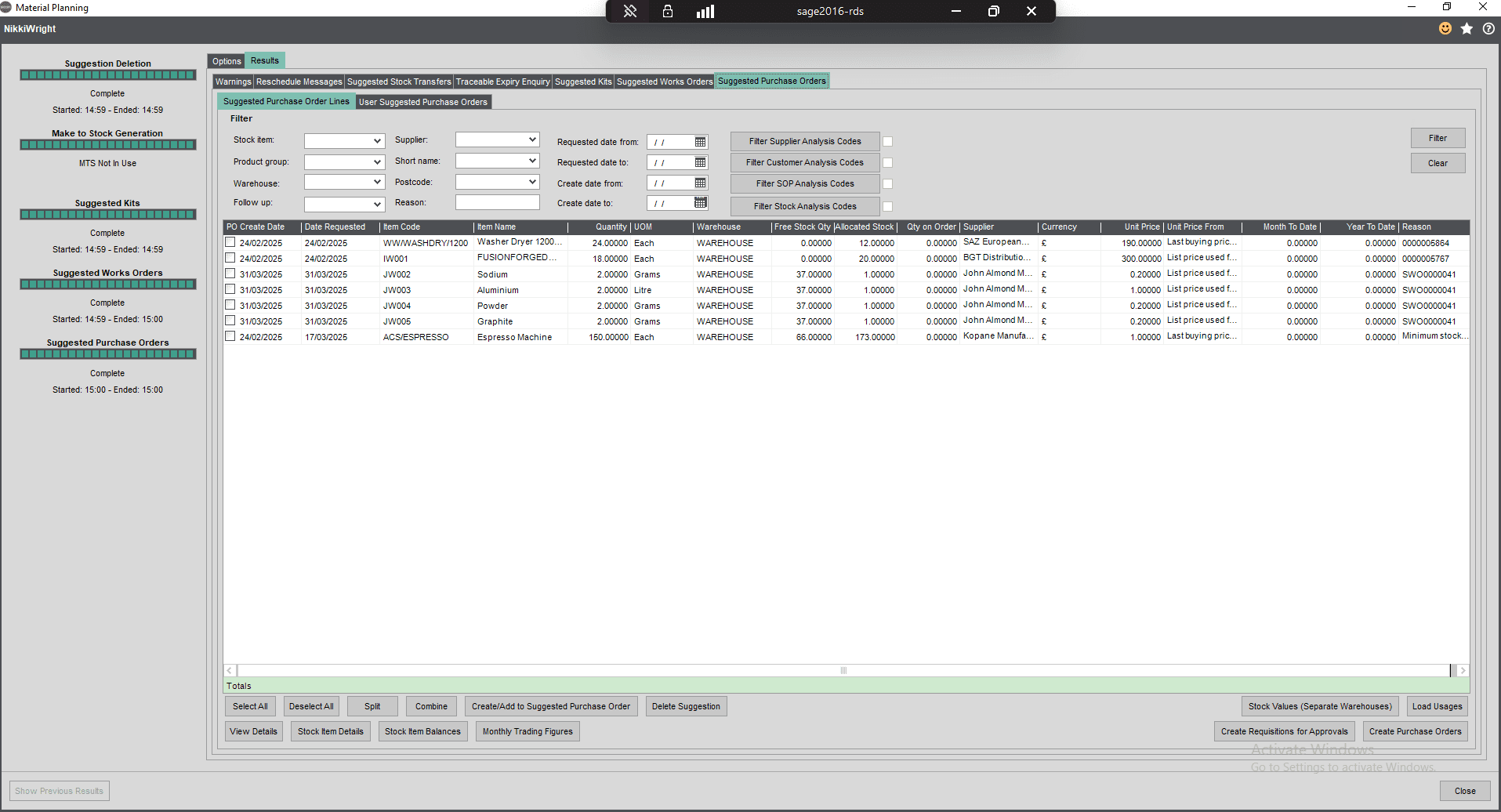Open calendar for Requested date to
The width and height of the screenshot is (1501, 812).
click(700, 162)
